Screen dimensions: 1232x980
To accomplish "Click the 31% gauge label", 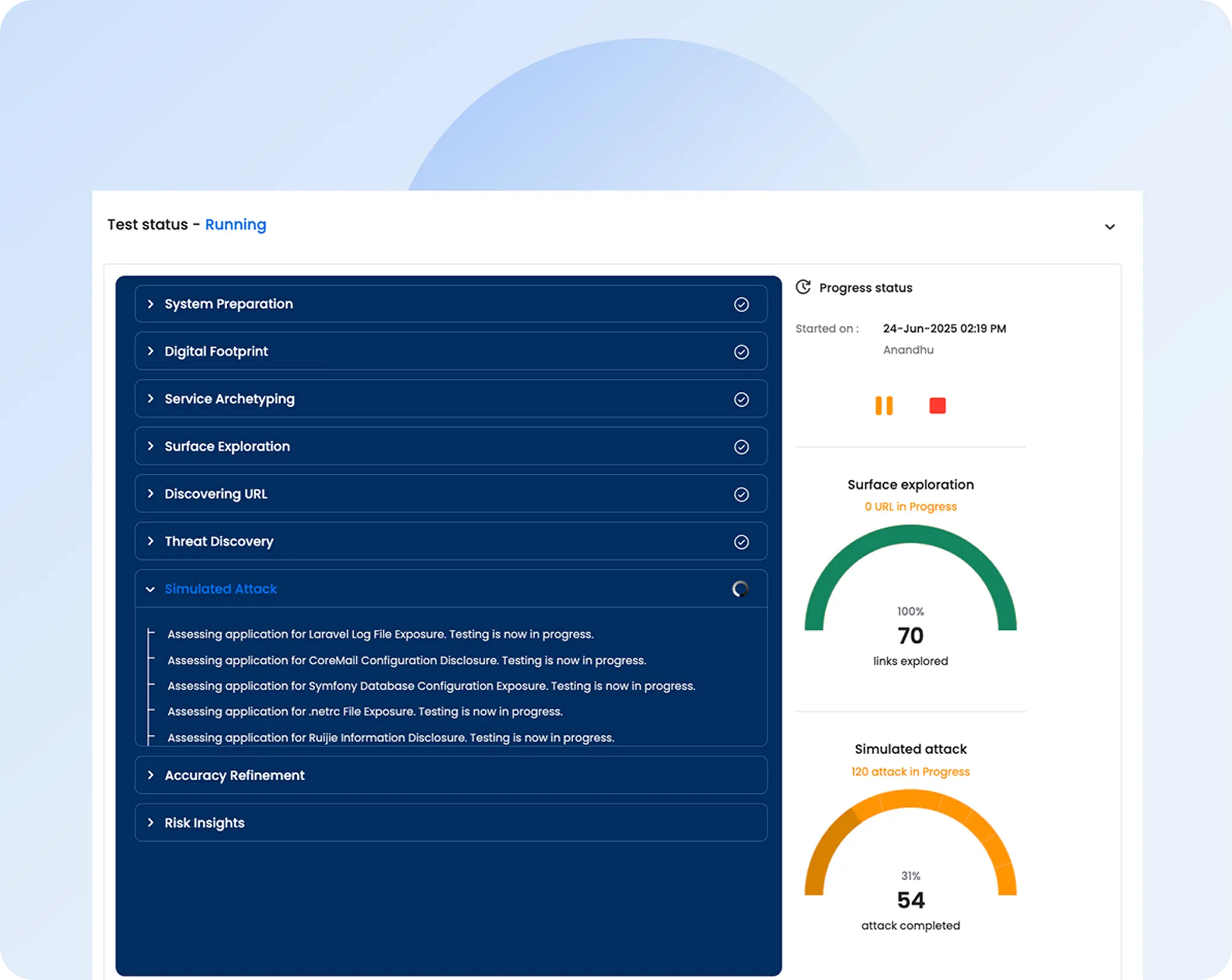I will coord(910,876).
